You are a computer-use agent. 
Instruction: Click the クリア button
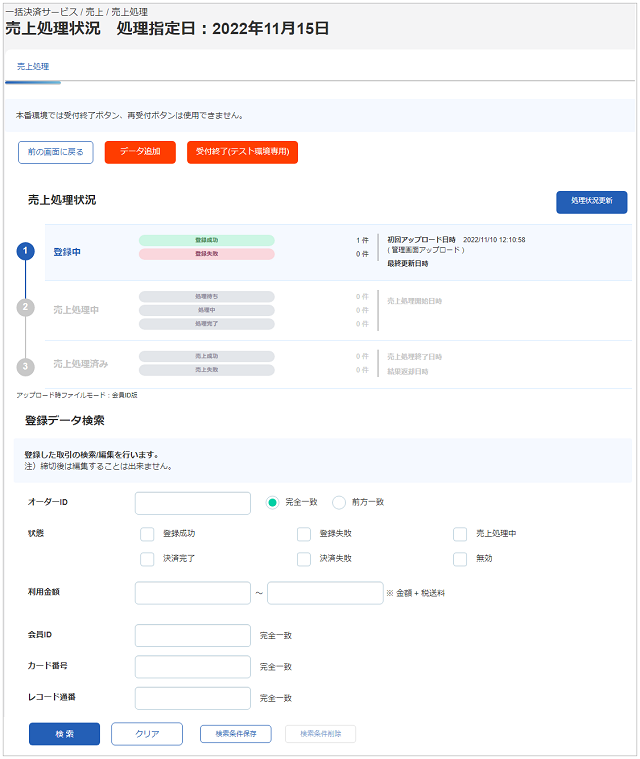pos(147,734)
